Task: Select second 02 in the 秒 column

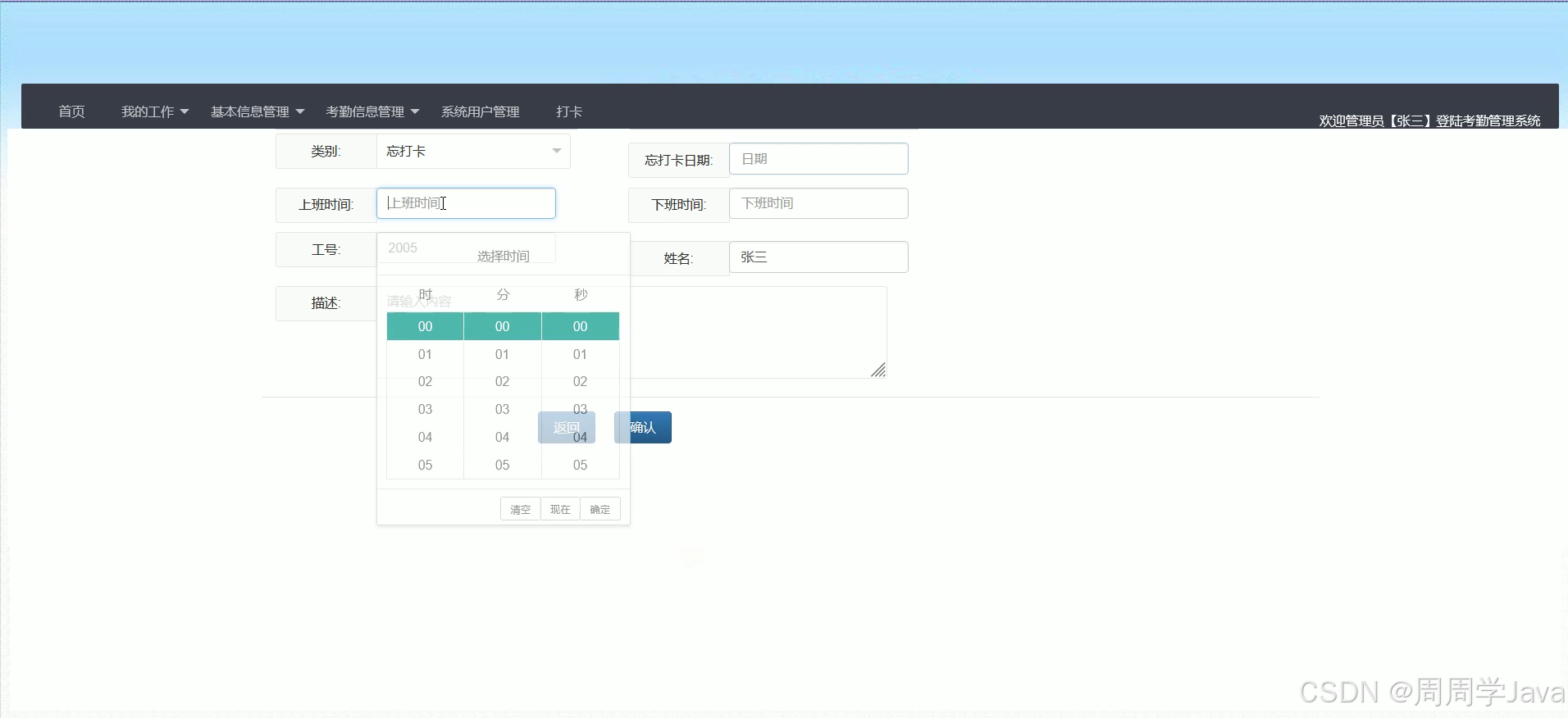Action: (581, 381)
